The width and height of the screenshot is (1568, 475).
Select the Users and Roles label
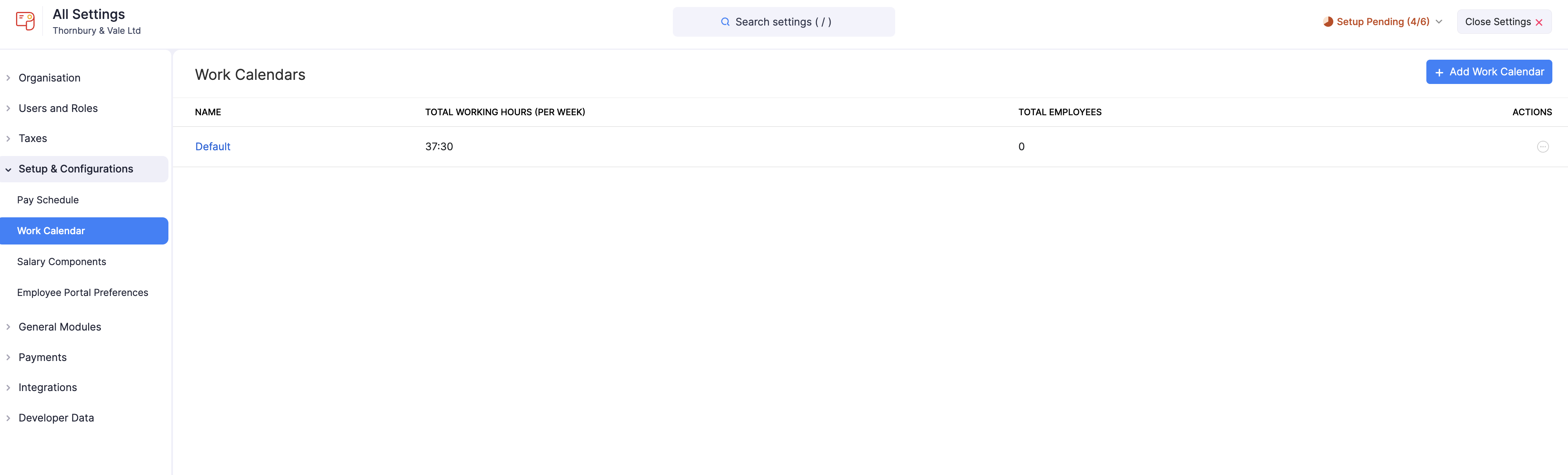[x=58, y=108]
